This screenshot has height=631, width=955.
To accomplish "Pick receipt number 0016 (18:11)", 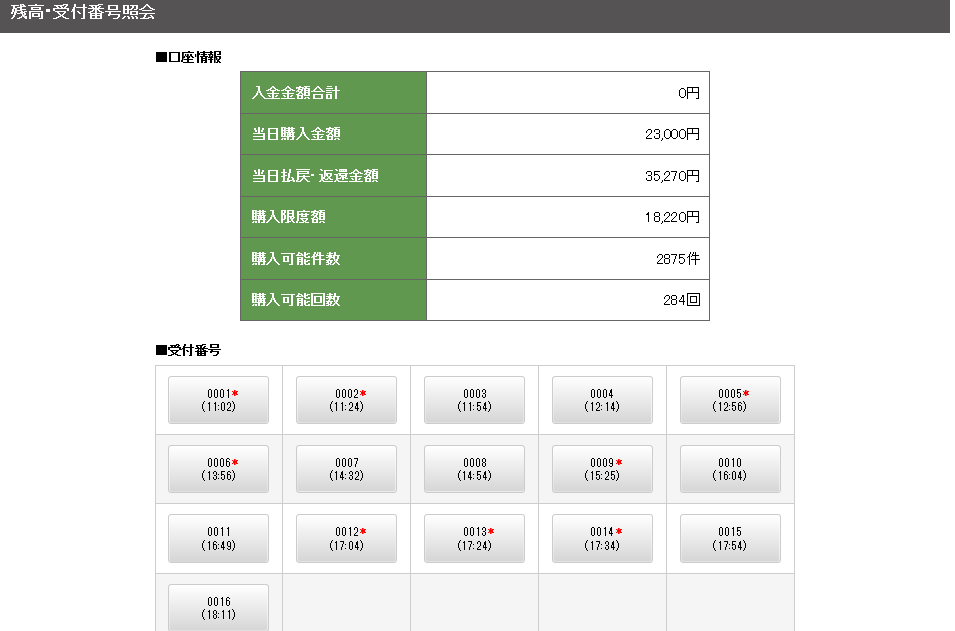I will click(x=218, y=608).
